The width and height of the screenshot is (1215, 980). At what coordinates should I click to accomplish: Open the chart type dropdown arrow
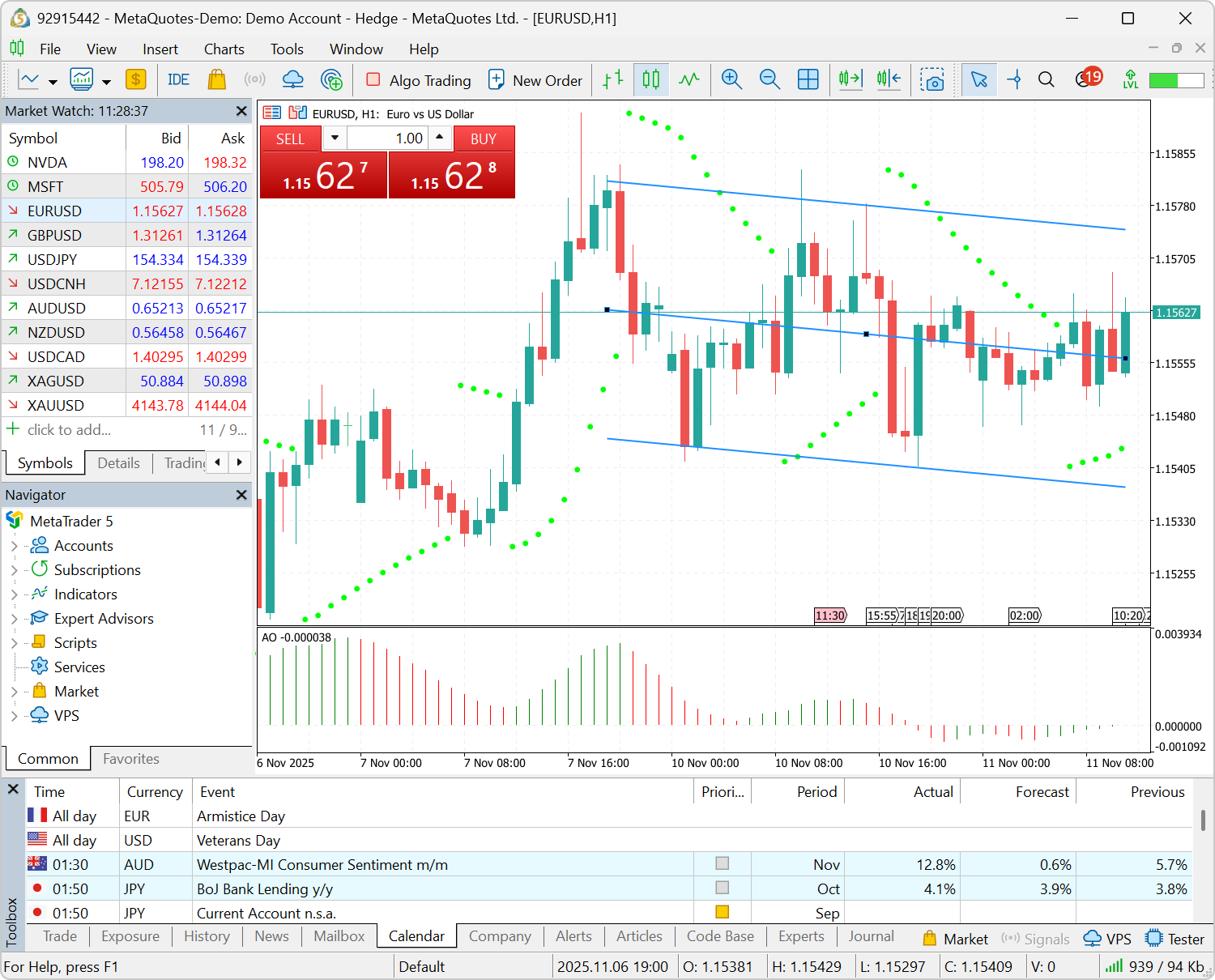click(x=53, y=79)
